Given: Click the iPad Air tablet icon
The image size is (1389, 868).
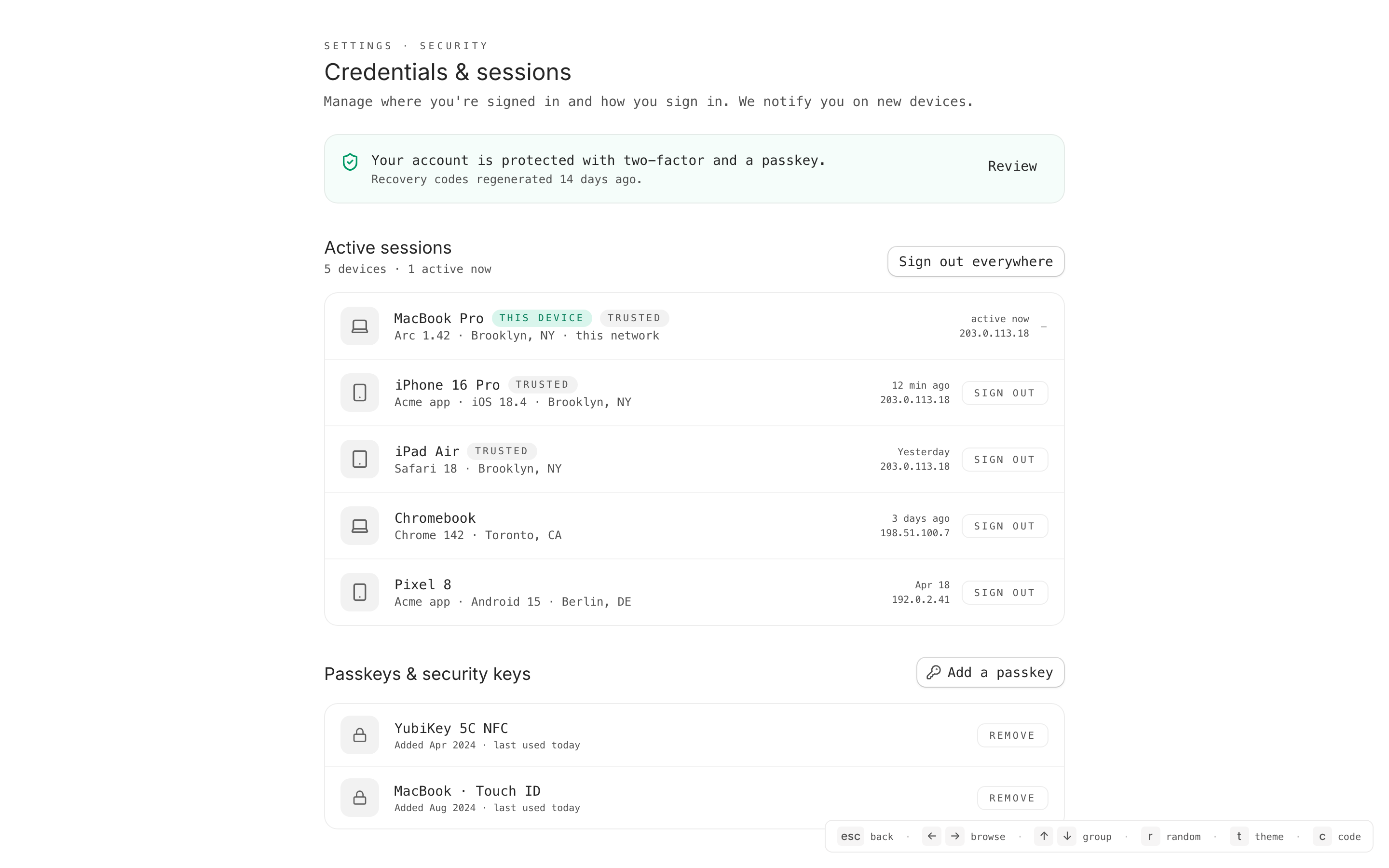Looking at the screenshot, I should point(360,460).
